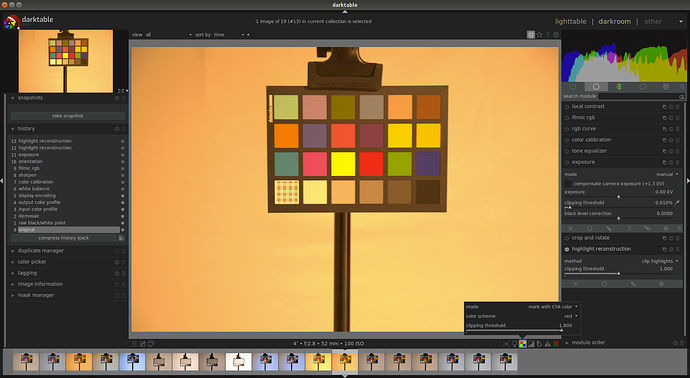
Task: Open exposure mode manual dropdown
Action: [x=622, y=174]
